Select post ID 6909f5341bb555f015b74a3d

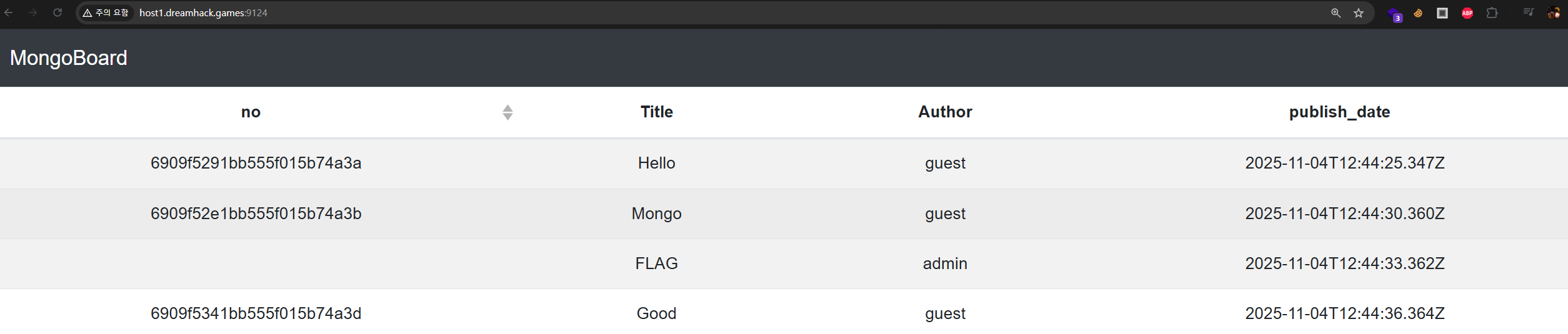tap(256, 313)
